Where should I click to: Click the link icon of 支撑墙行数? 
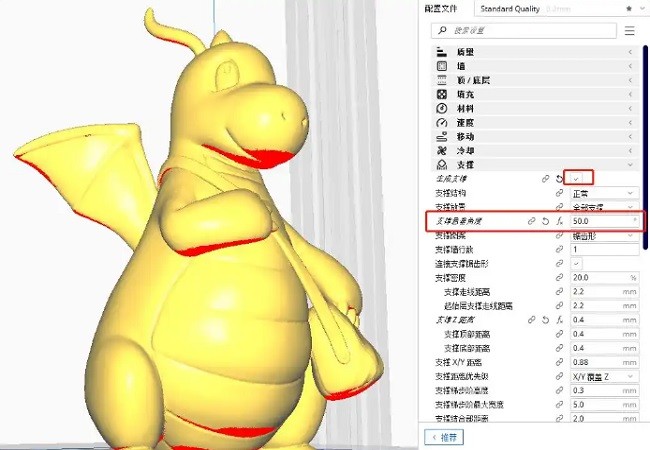559,249
